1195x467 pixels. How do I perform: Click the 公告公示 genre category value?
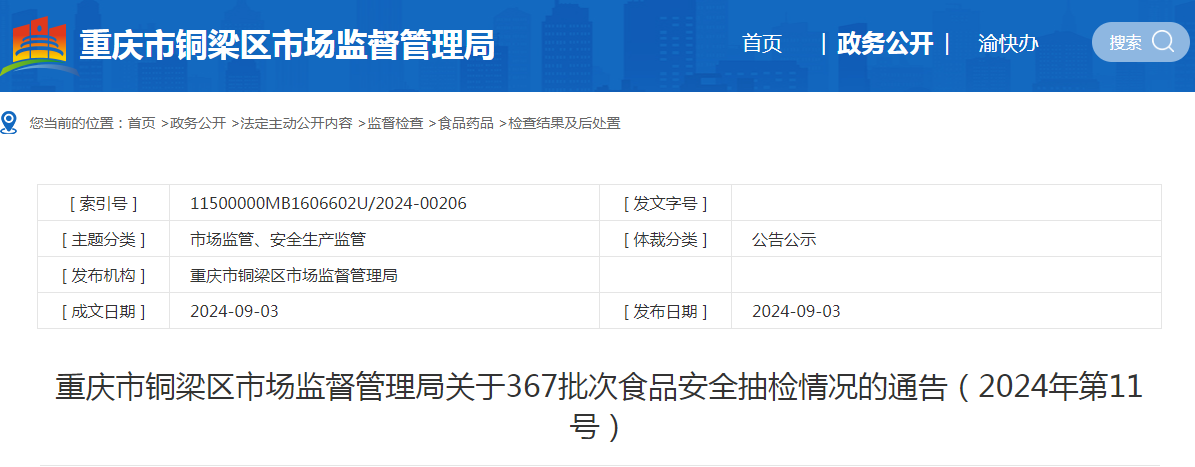point(784,239)
